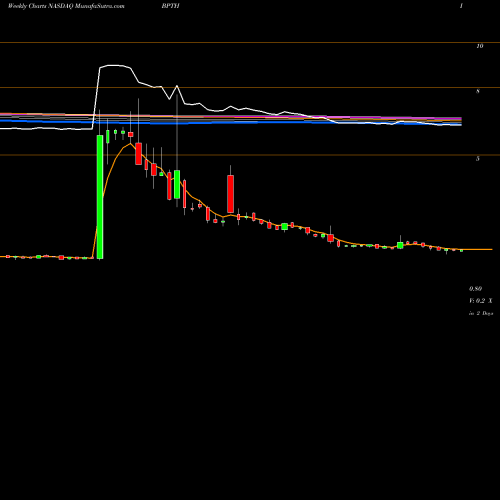Click the price axis label 10
The image size is (500, 500).
[480, 46]
